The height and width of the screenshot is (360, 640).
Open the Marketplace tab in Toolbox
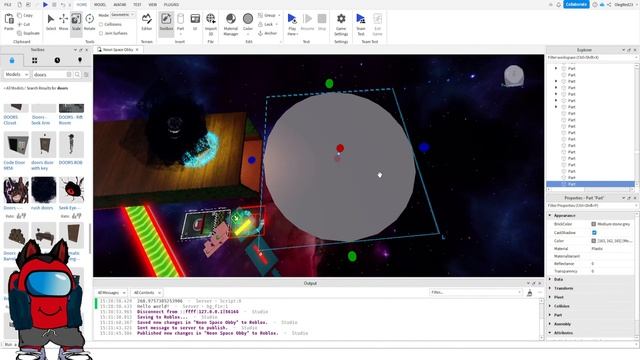pos(12,60)
